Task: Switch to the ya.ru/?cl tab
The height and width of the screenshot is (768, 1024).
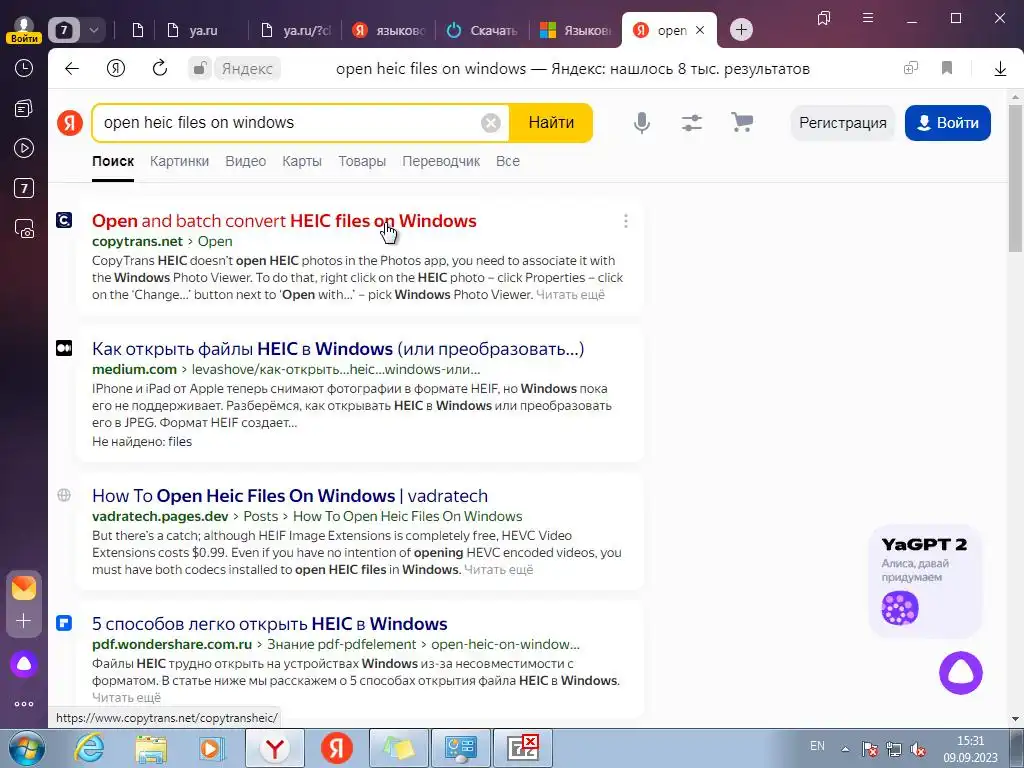Action: (x=296, y=30)
